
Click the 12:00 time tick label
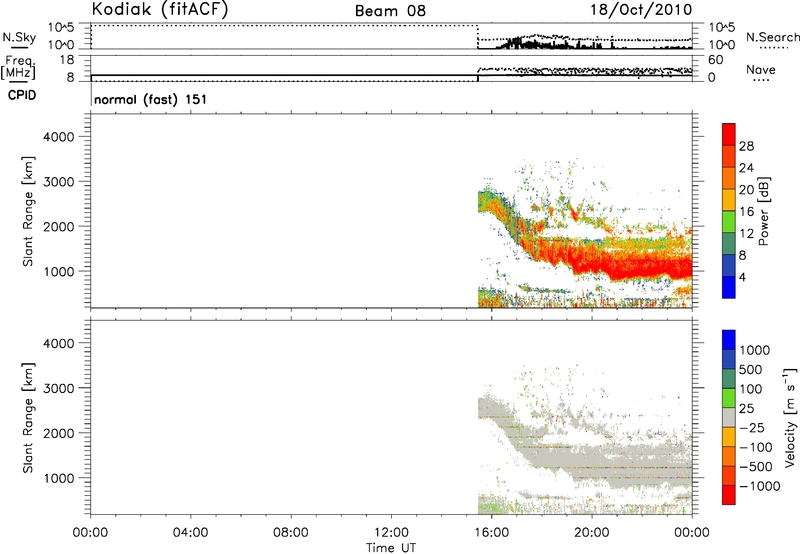pos(391,533)
